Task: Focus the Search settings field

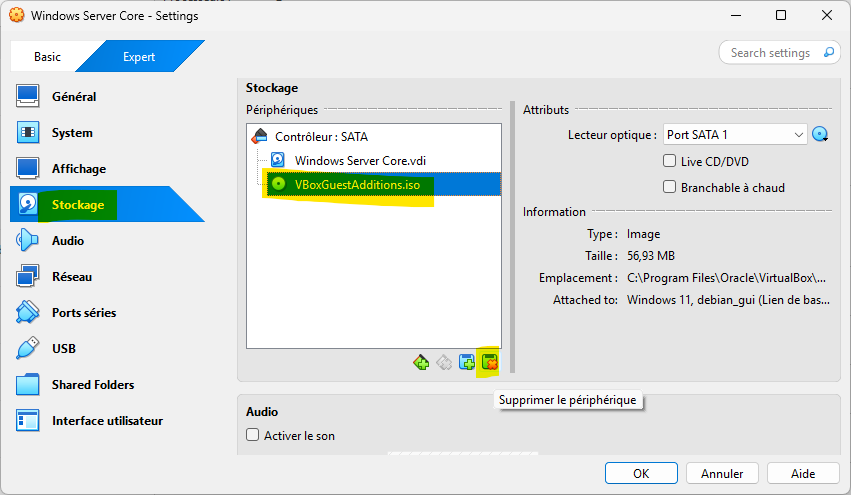Action: (x=772, y=53)
